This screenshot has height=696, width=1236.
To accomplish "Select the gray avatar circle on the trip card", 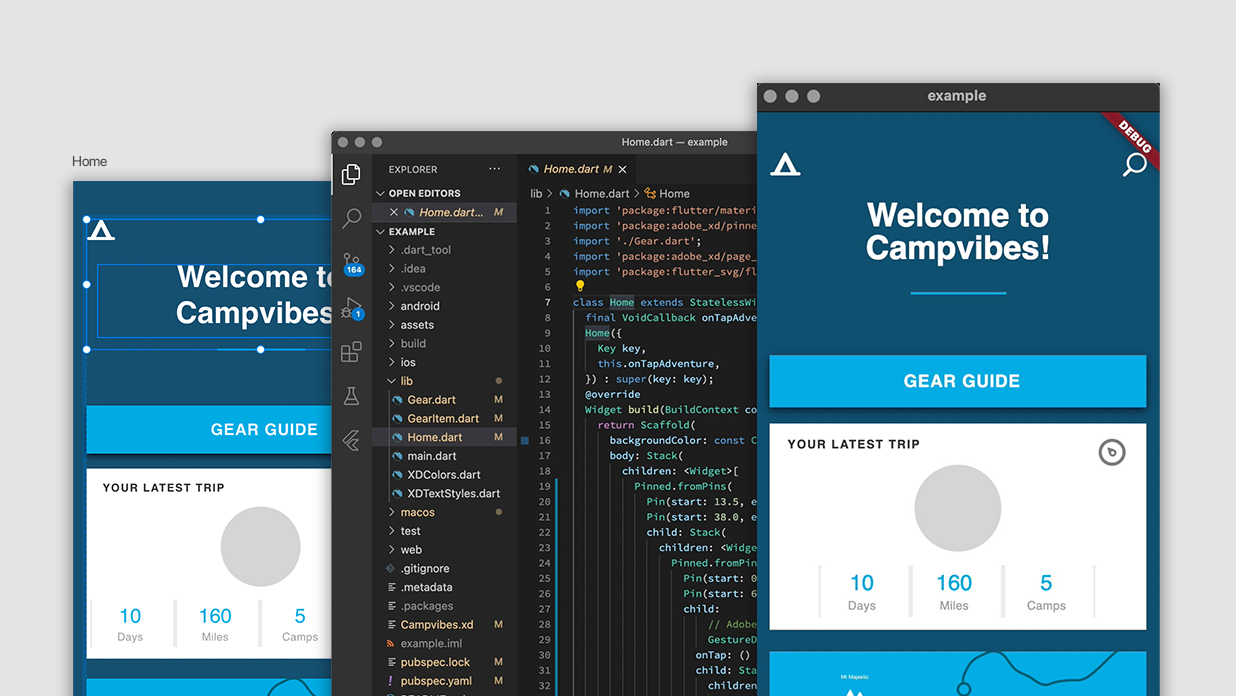I will (957, 508).
